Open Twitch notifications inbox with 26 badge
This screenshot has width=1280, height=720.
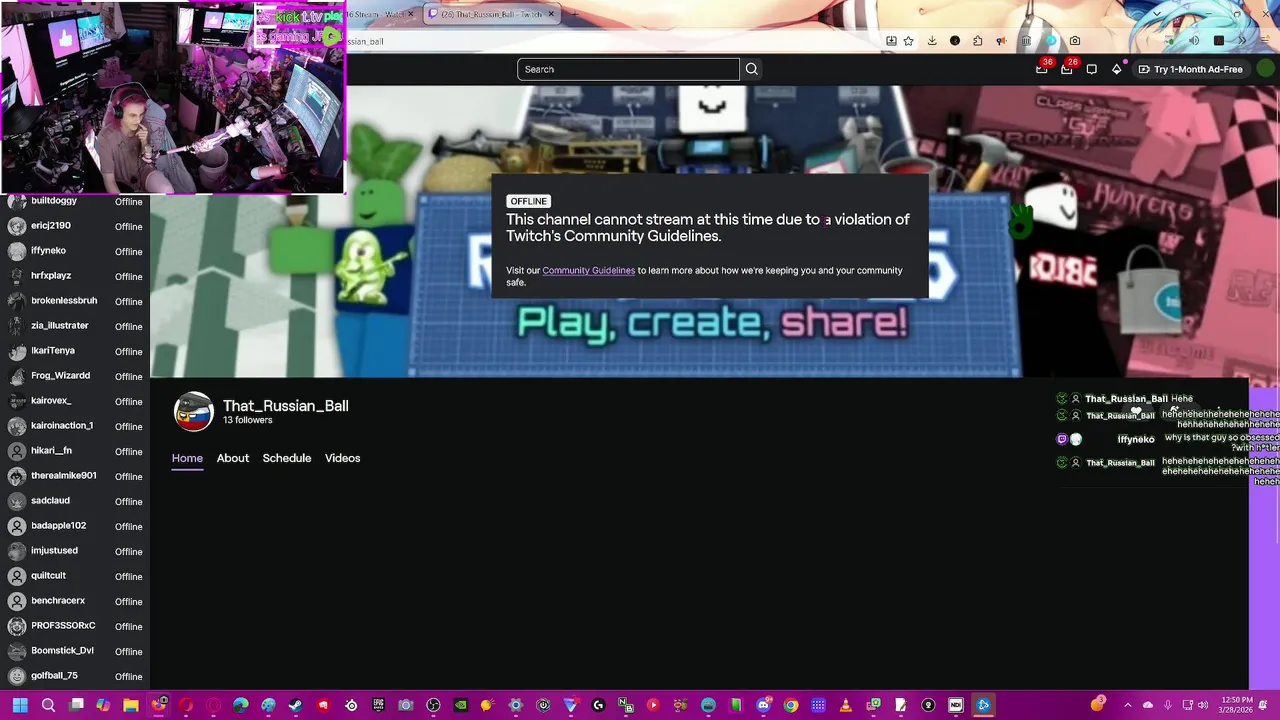(x=1067, y=69)
